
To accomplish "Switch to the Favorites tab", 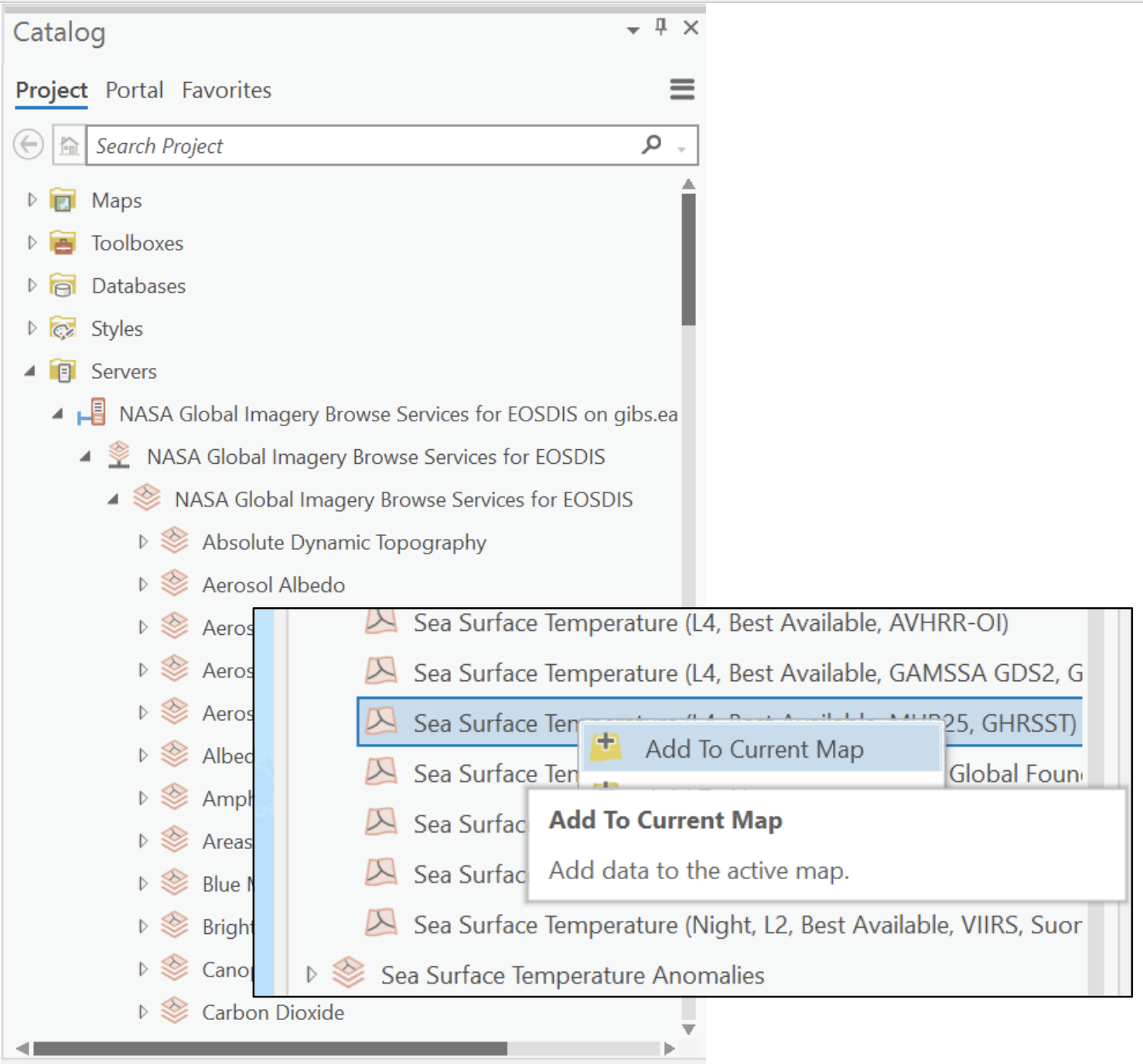I will point(227,90).
